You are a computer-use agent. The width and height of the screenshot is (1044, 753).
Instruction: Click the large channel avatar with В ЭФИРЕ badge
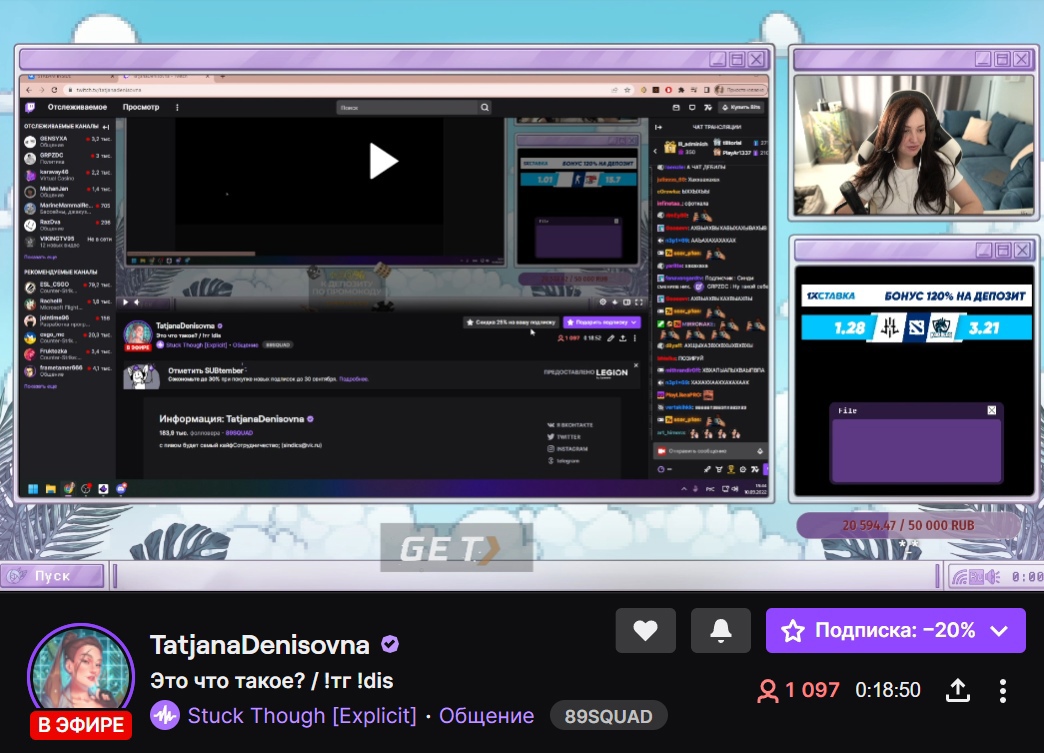click(81, 680)
